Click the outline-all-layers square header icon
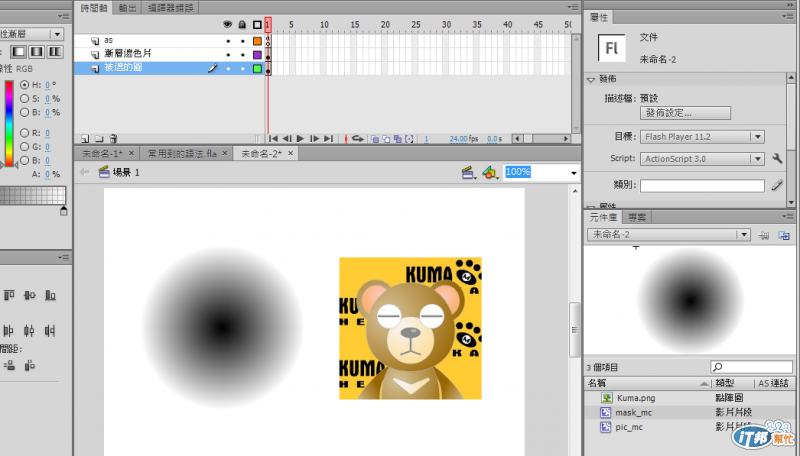 tap(257, 24)
